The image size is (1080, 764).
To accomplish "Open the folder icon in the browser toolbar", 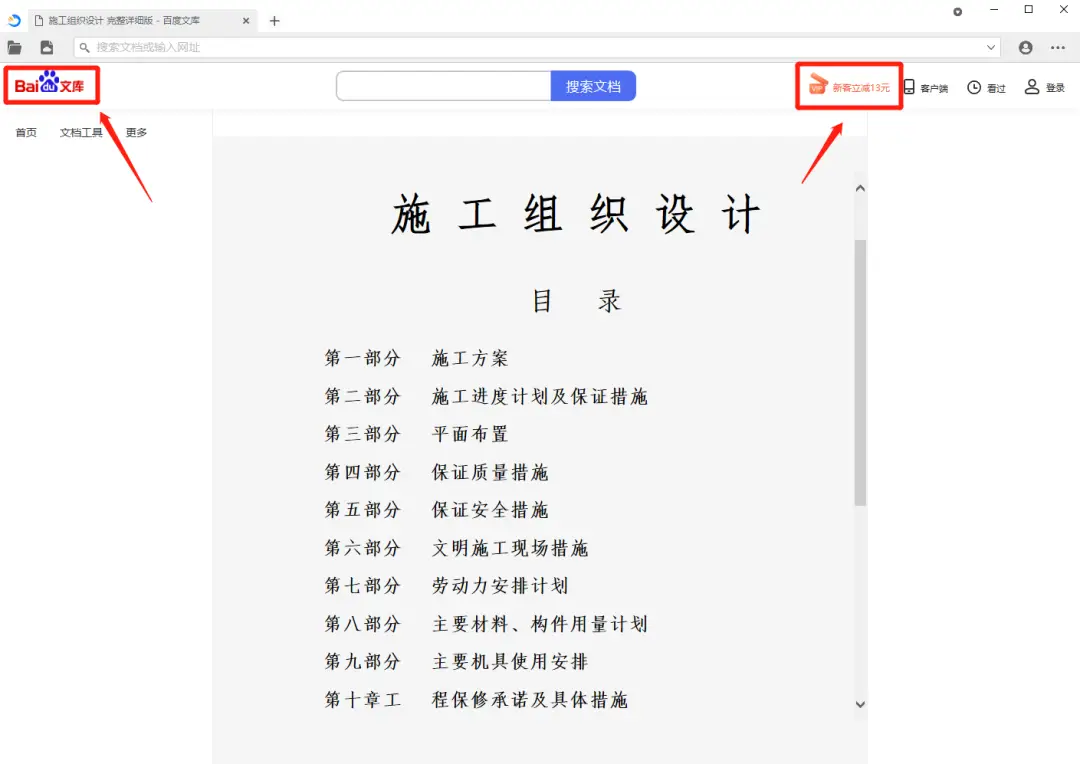I will 14,47.
